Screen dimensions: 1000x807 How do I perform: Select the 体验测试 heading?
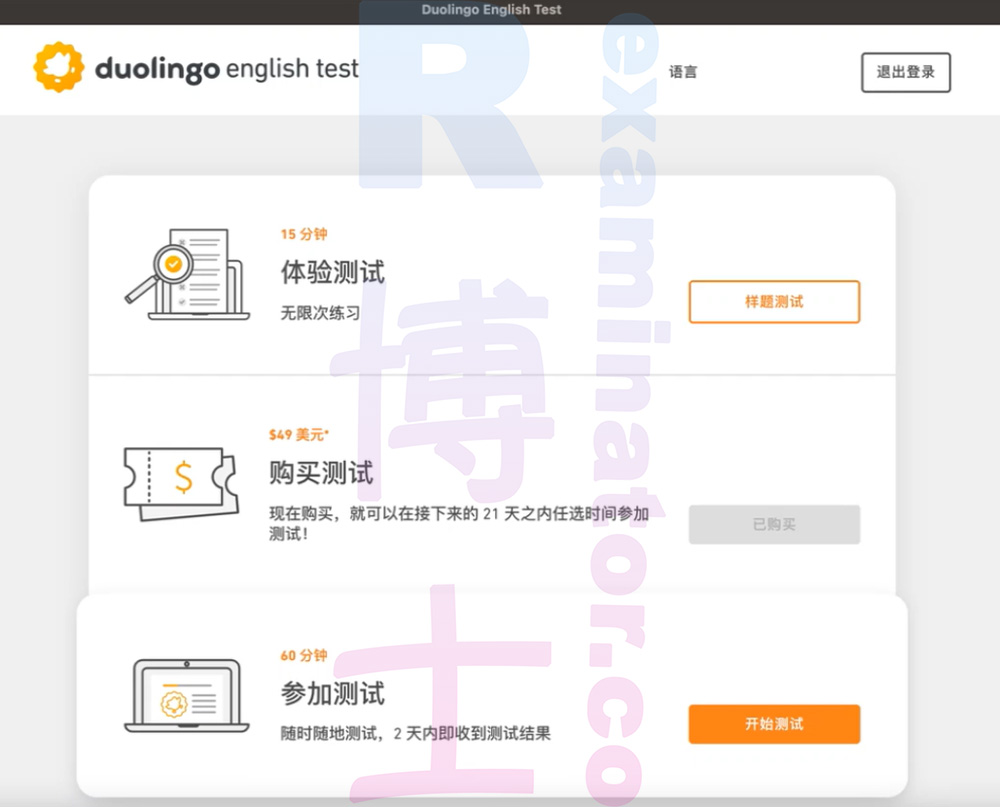click(333, 272)
